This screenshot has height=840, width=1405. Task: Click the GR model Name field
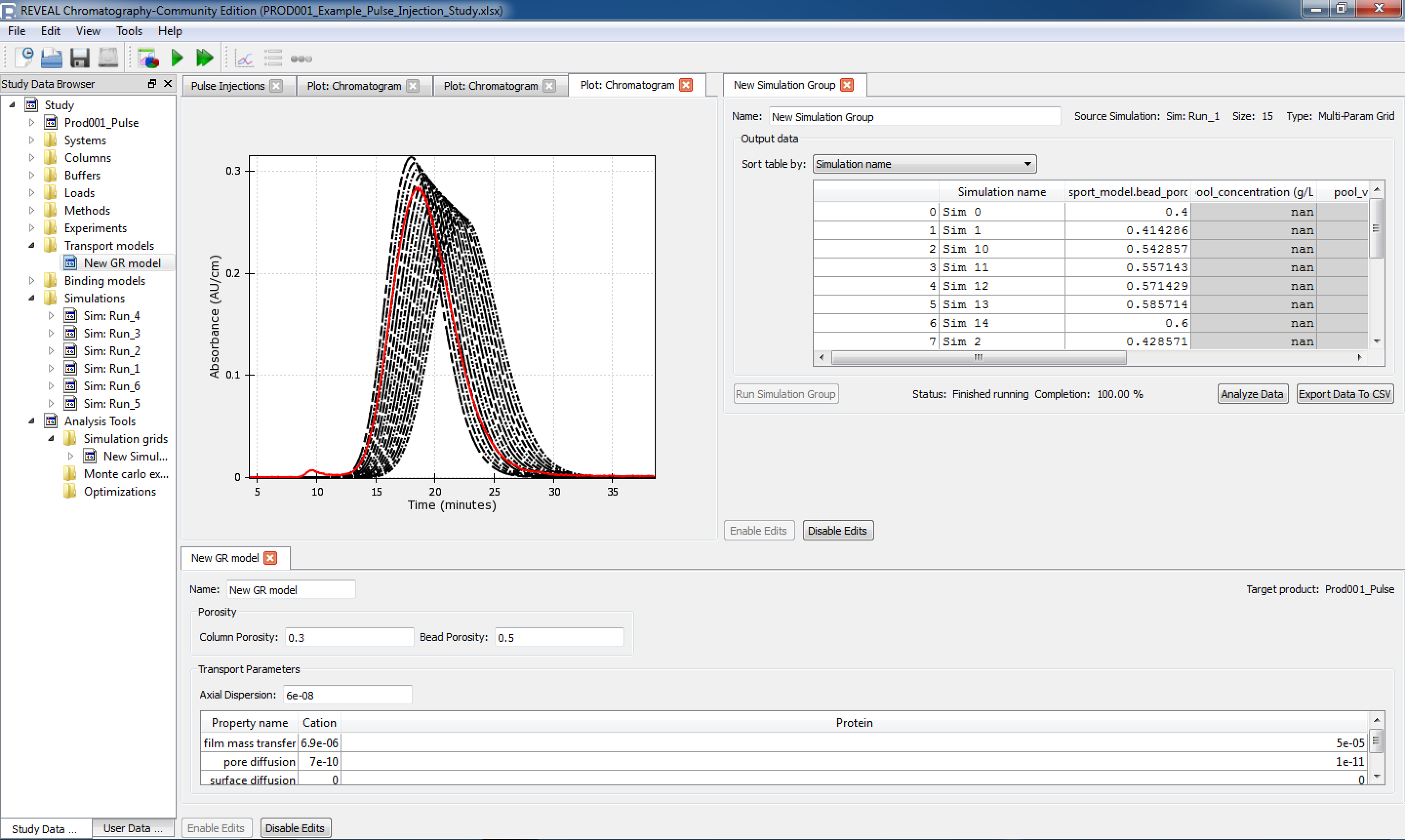[x=291, y=590]
